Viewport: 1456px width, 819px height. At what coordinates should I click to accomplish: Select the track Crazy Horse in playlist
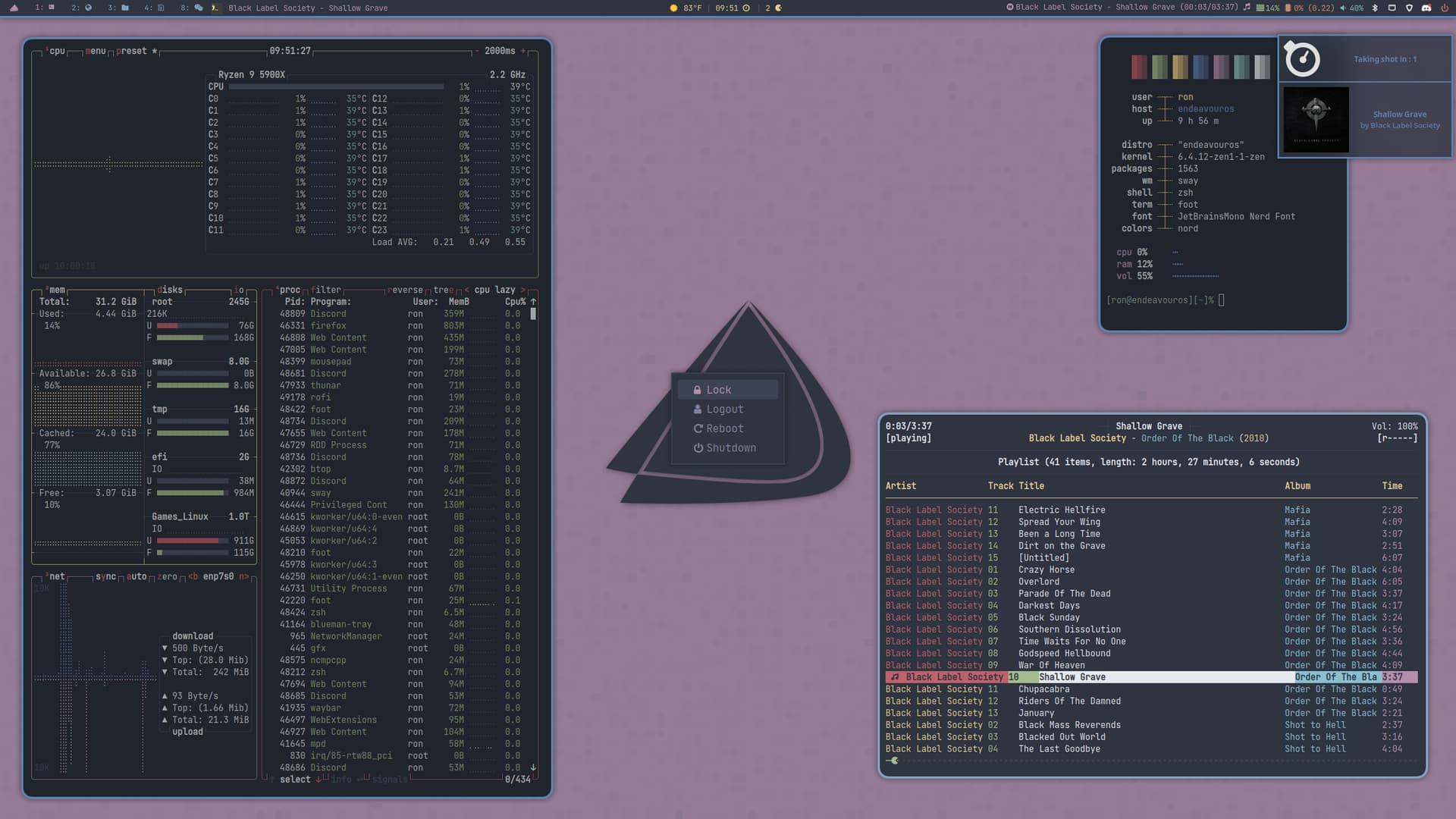tap(1151, 570)
